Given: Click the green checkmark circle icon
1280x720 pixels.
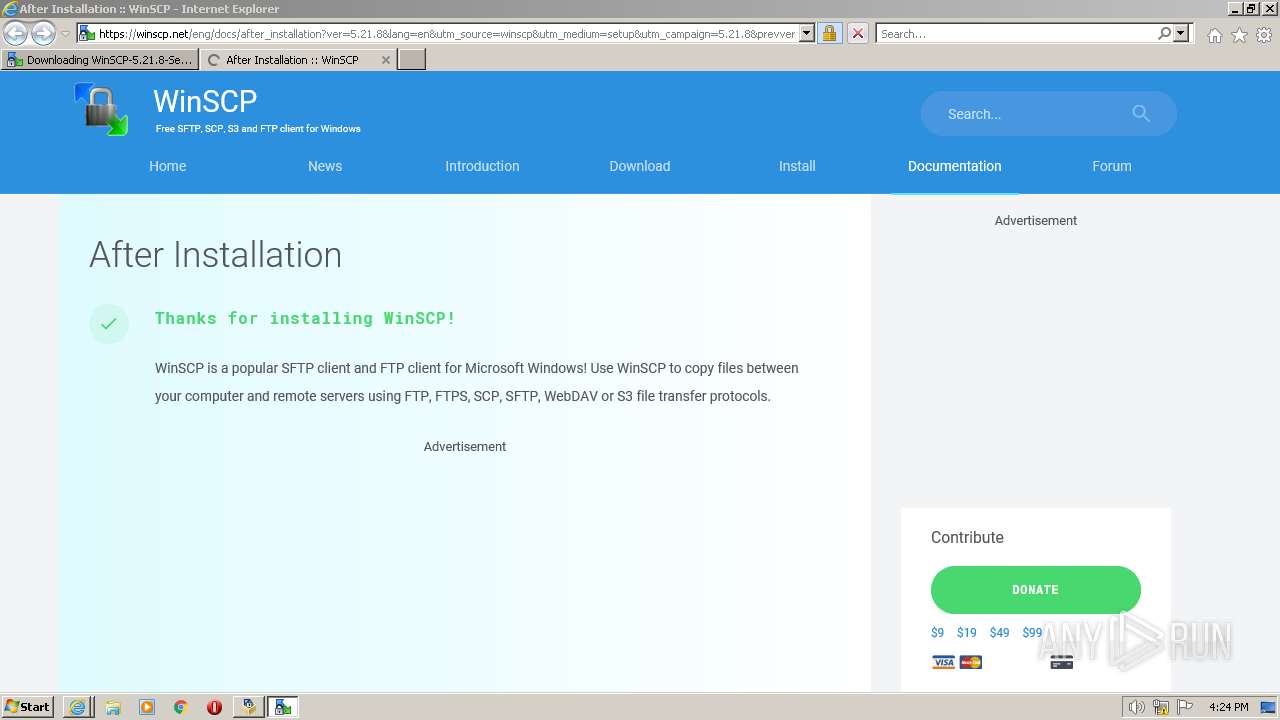Looking at the screenshot, I should tap(109, 323).
